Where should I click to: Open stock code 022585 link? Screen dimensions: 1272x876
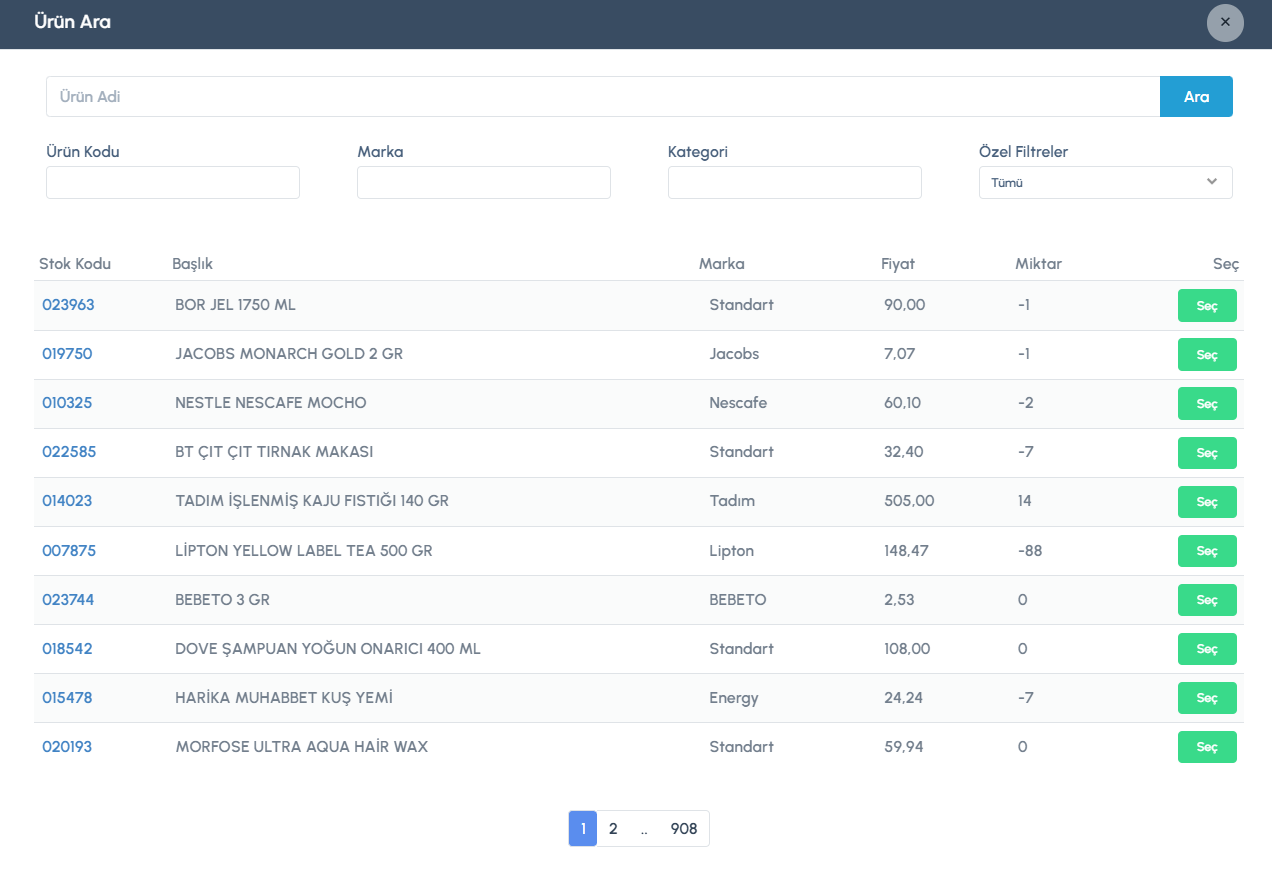click(69, 452)
